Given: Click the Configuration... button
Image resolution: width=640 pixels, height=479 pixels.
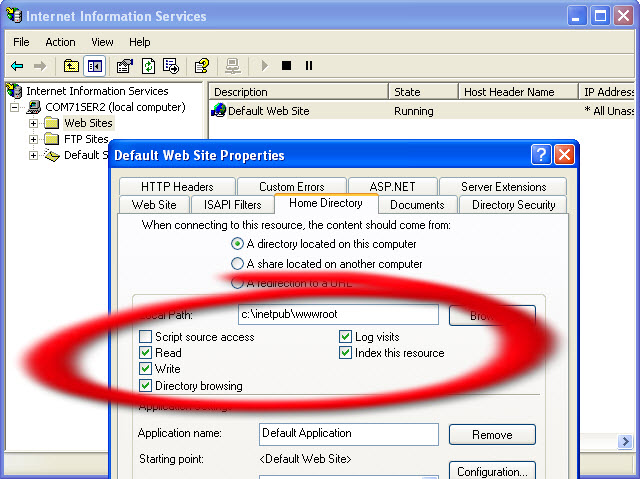Looking at the screenshot, I should click(492, 471).
